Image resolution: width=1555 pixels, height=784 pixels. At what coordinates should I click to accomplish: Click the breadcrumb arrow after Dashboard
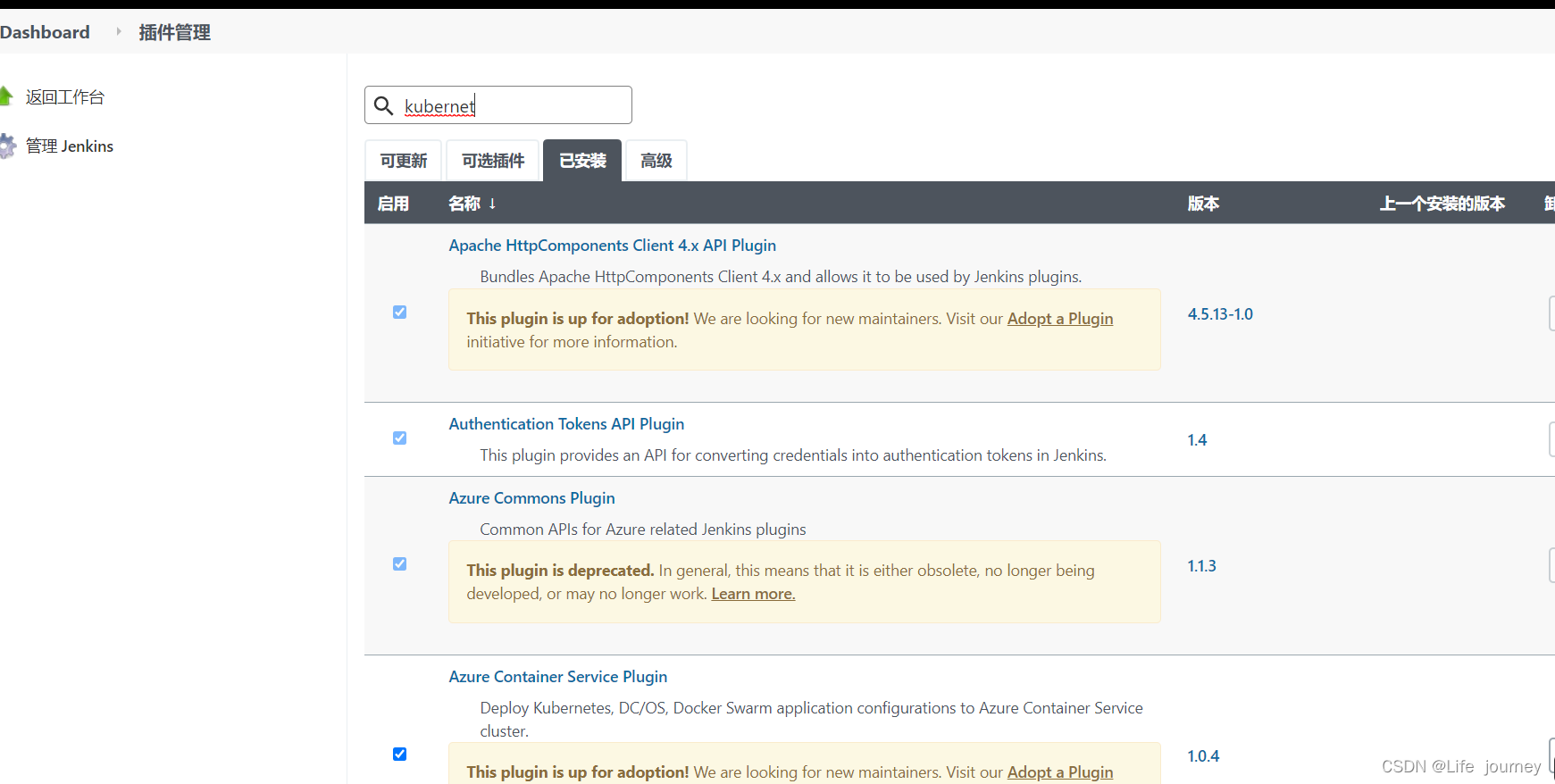point(118,31)
